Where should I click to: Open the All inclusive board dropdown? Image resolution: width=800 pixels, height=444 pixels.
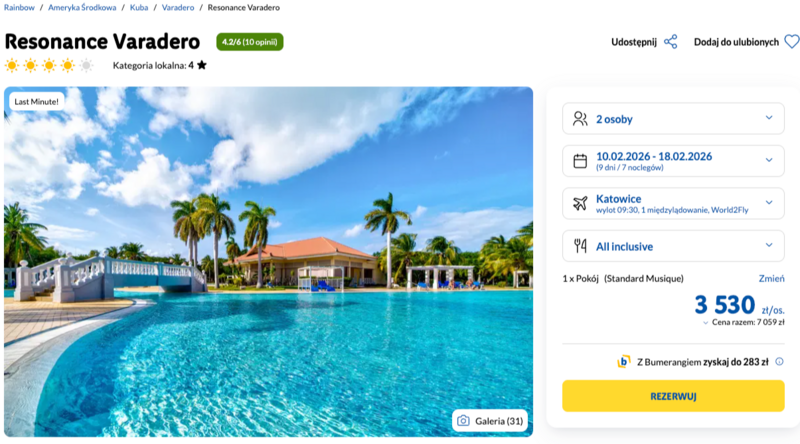tap(768, 245)
